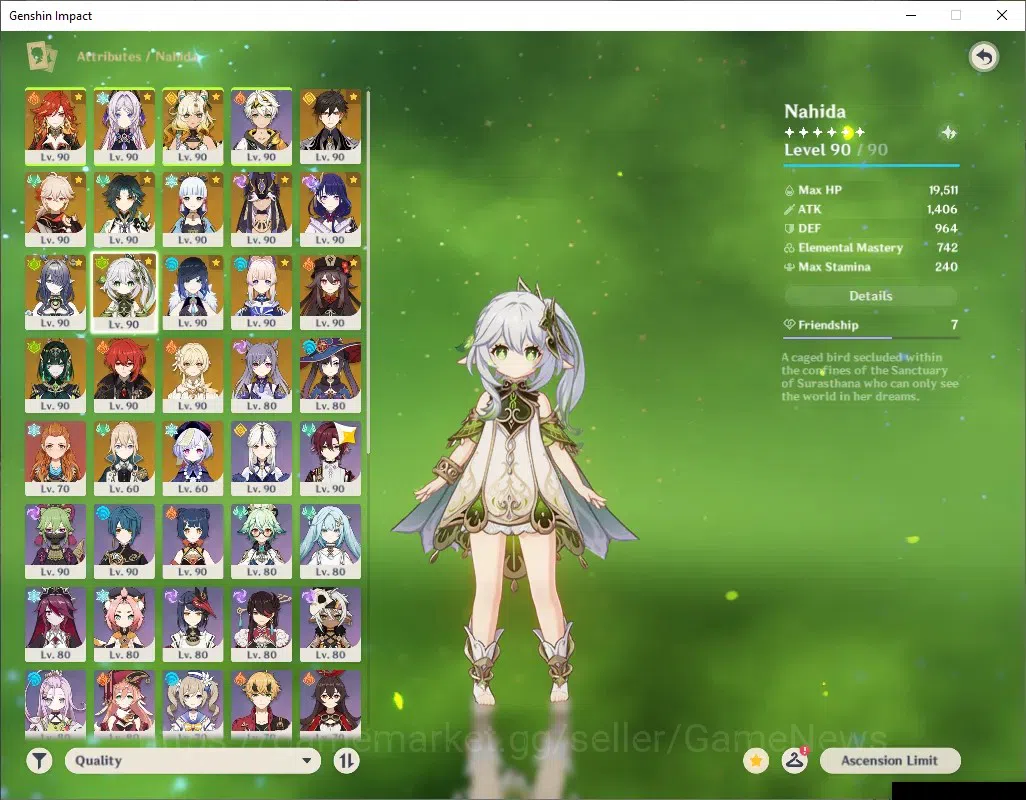Open the outfit hanger icon
The image size is (1026, 800).
[794, 761]
